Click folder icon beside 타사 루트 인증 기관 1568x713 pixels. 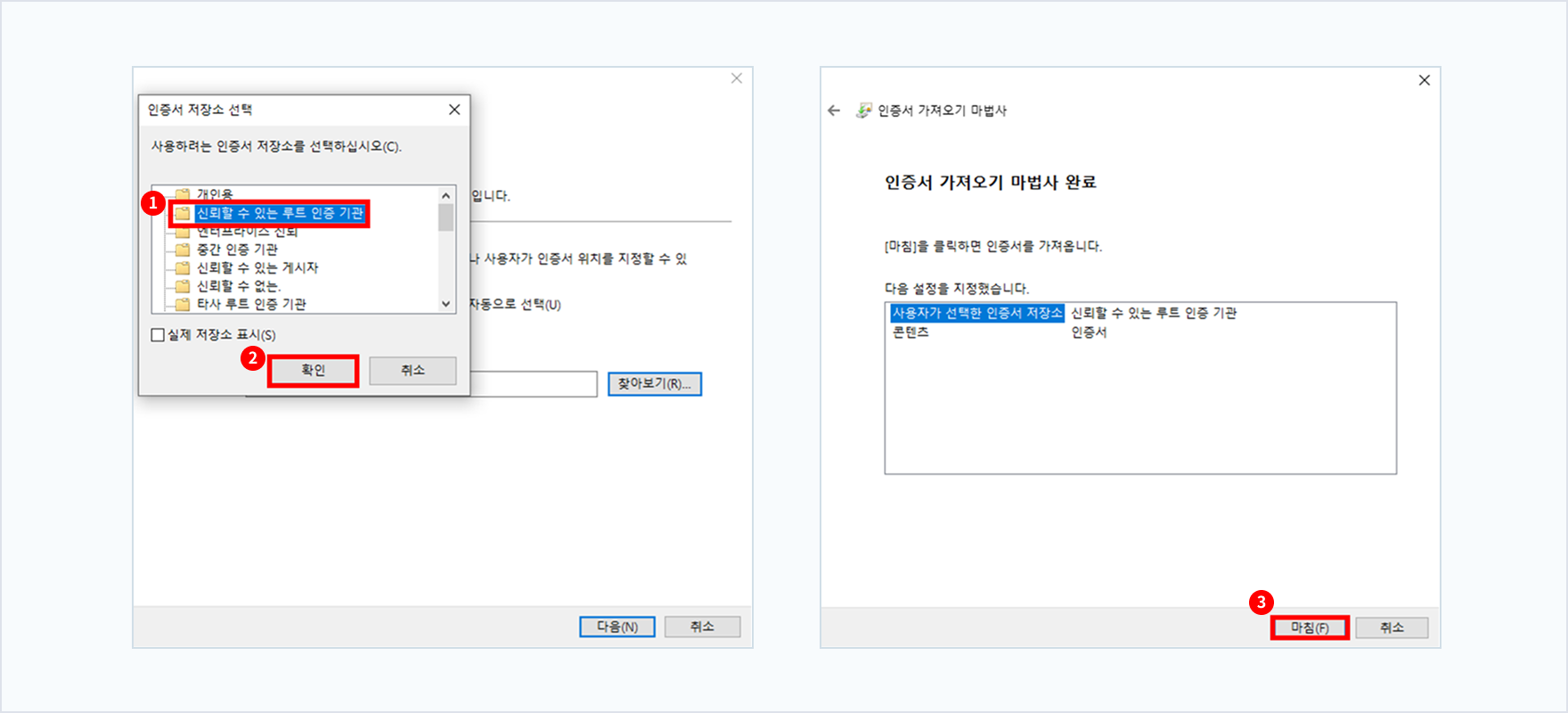183,304
